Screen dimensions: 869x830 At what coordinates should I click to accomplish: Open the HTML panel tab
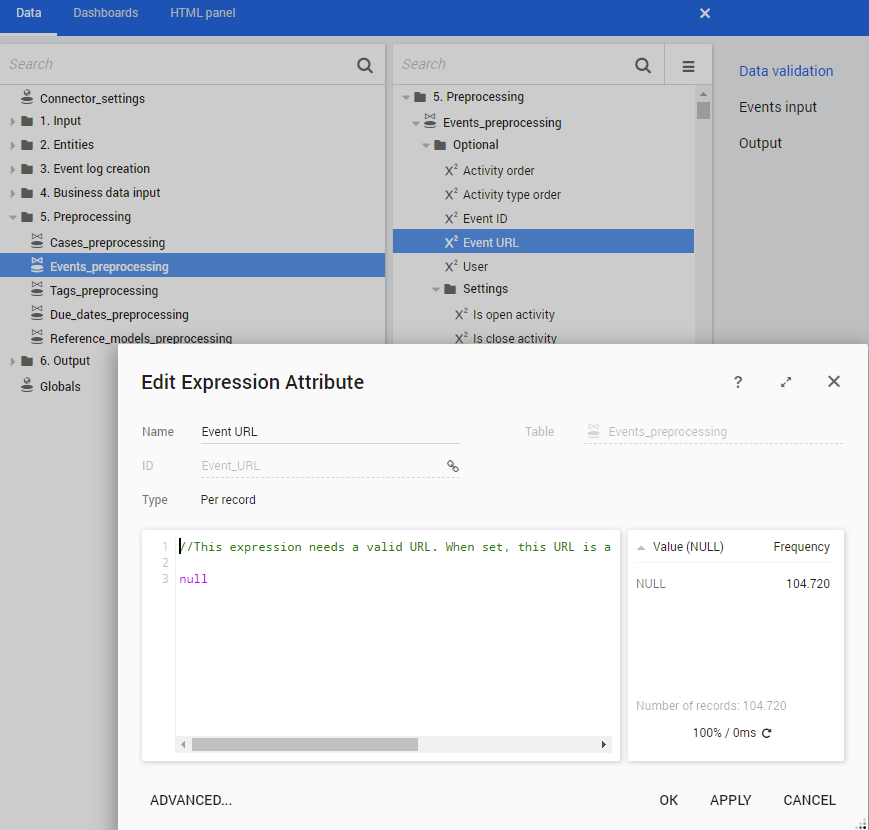click(203, 13)
